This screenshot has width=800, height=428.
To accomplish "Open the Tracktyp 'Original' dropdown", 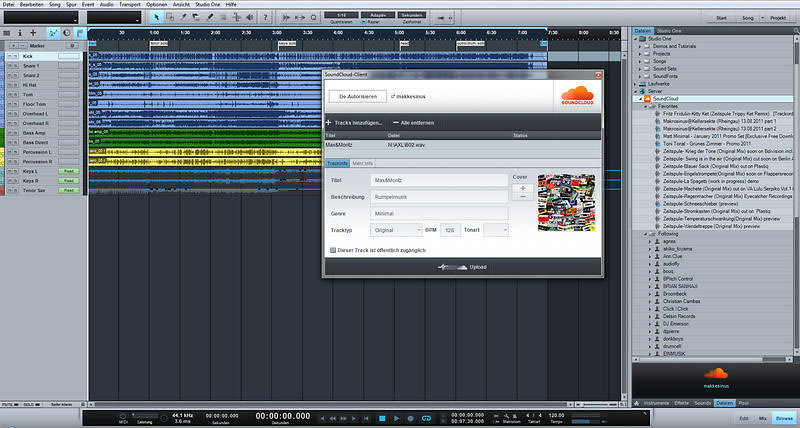I will tap(396, 230).
